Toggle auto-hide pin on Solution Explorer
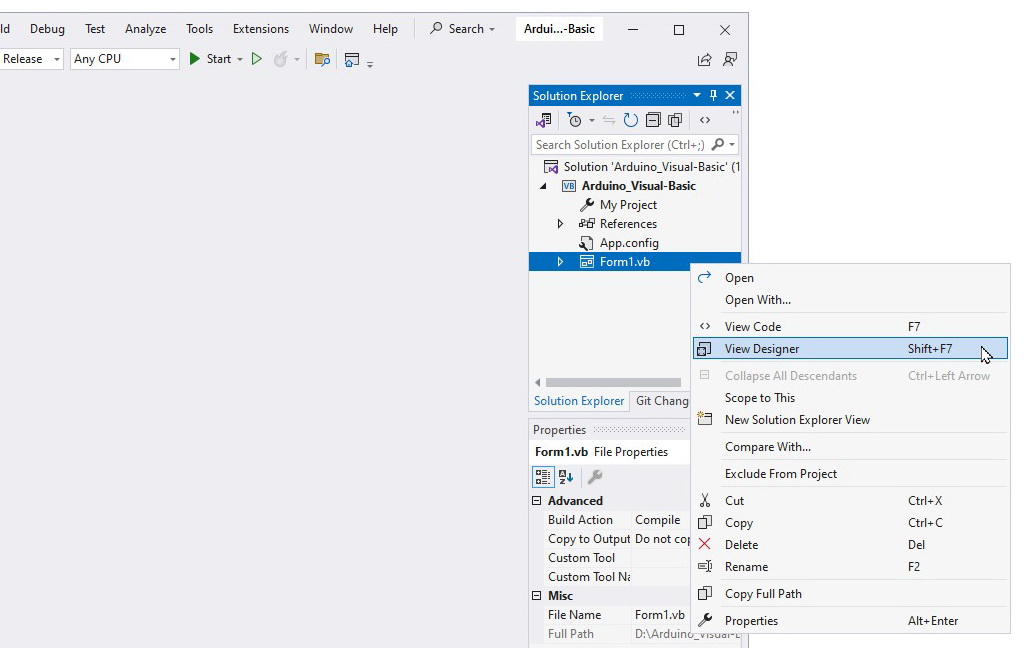1024x648 pixels. pos(711,95)
